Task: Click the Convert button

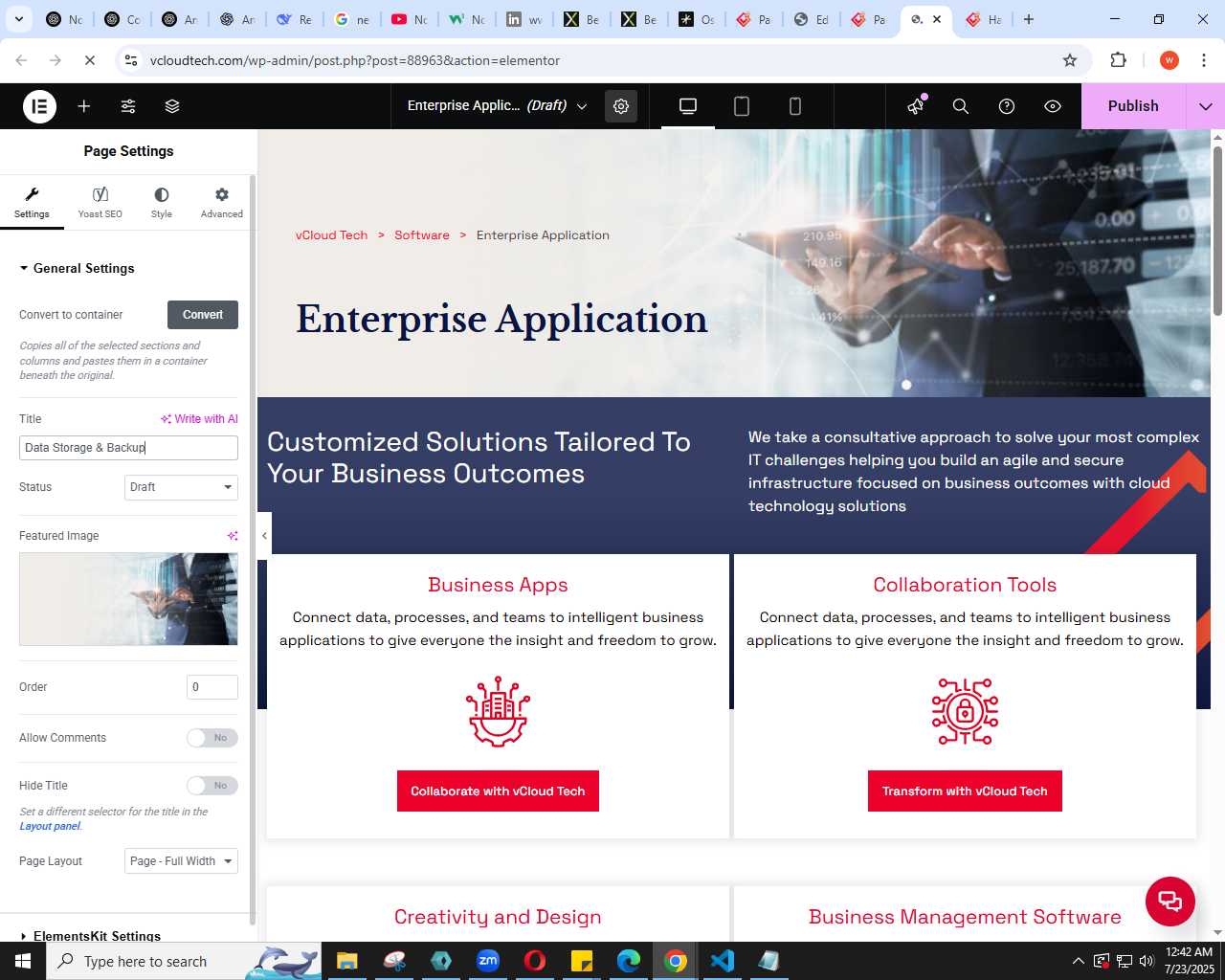Action: (203, 315)
